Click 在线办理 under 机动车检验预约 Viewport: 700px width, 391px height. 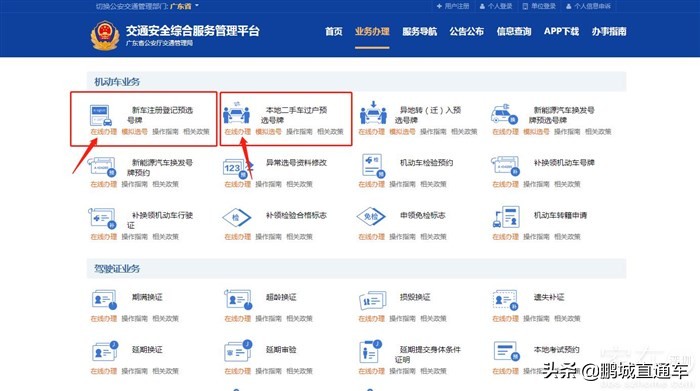[371, 184]
